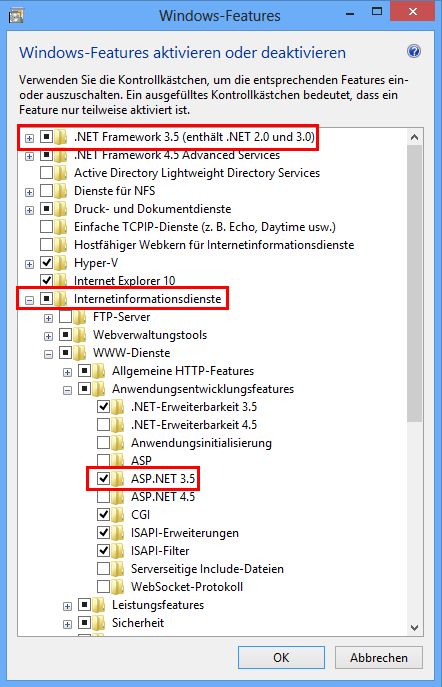442x687 pixels.
Task: Select the Webverwaltungstools label
Action: coord(150,335)
